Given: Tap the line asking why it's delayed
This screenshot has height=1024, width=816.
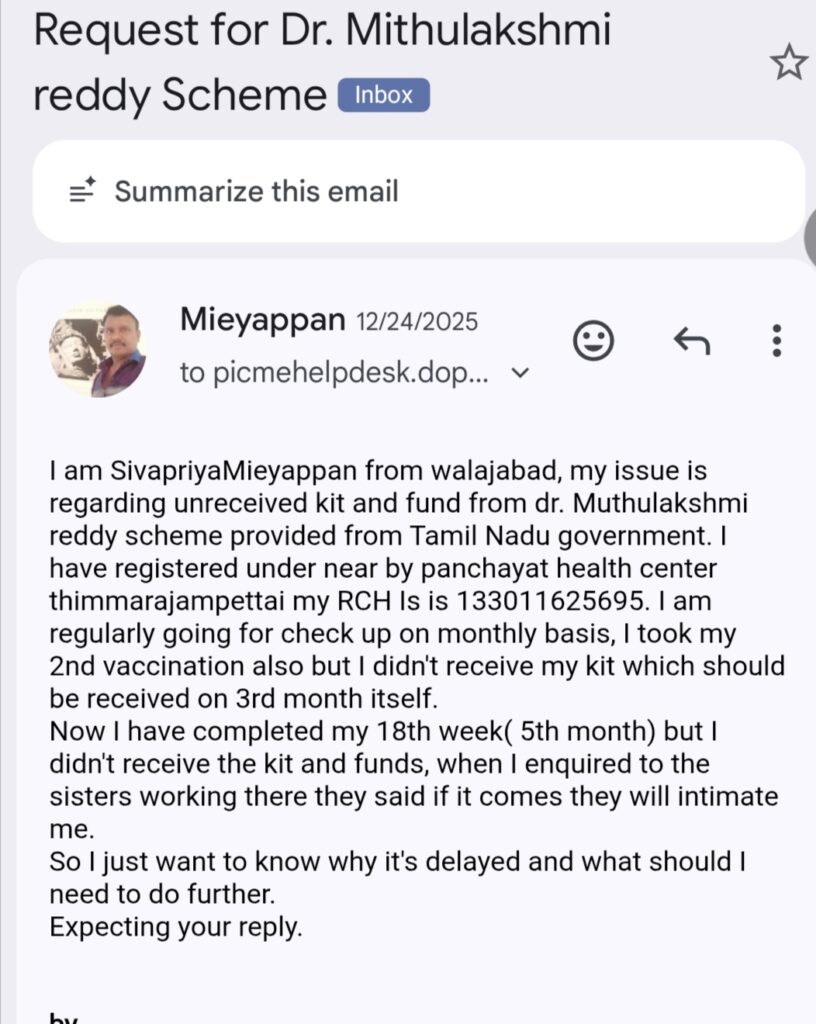Looking at the screenshot, I should point(397,862).
